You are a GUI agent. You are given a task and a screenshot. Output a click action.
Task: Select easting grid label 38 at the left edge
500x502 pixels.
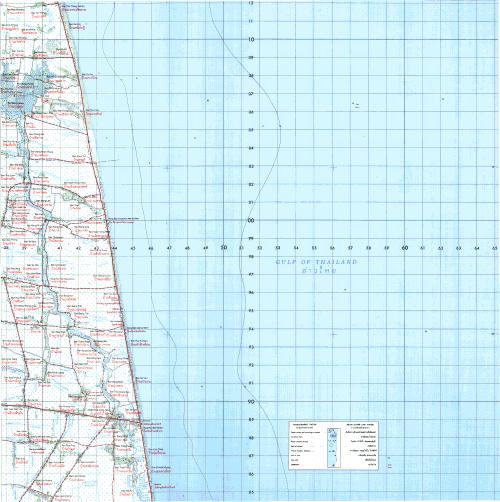[x=6, y=248]
